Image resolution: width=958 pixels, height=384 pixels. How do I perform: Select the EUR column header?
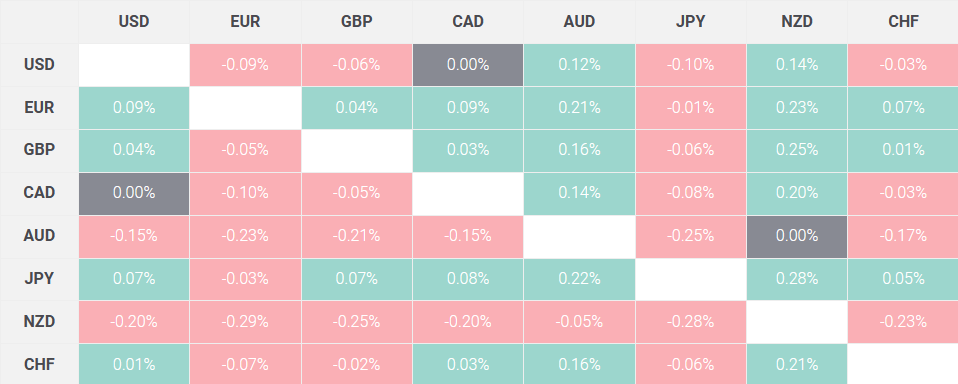coord(246,21)
